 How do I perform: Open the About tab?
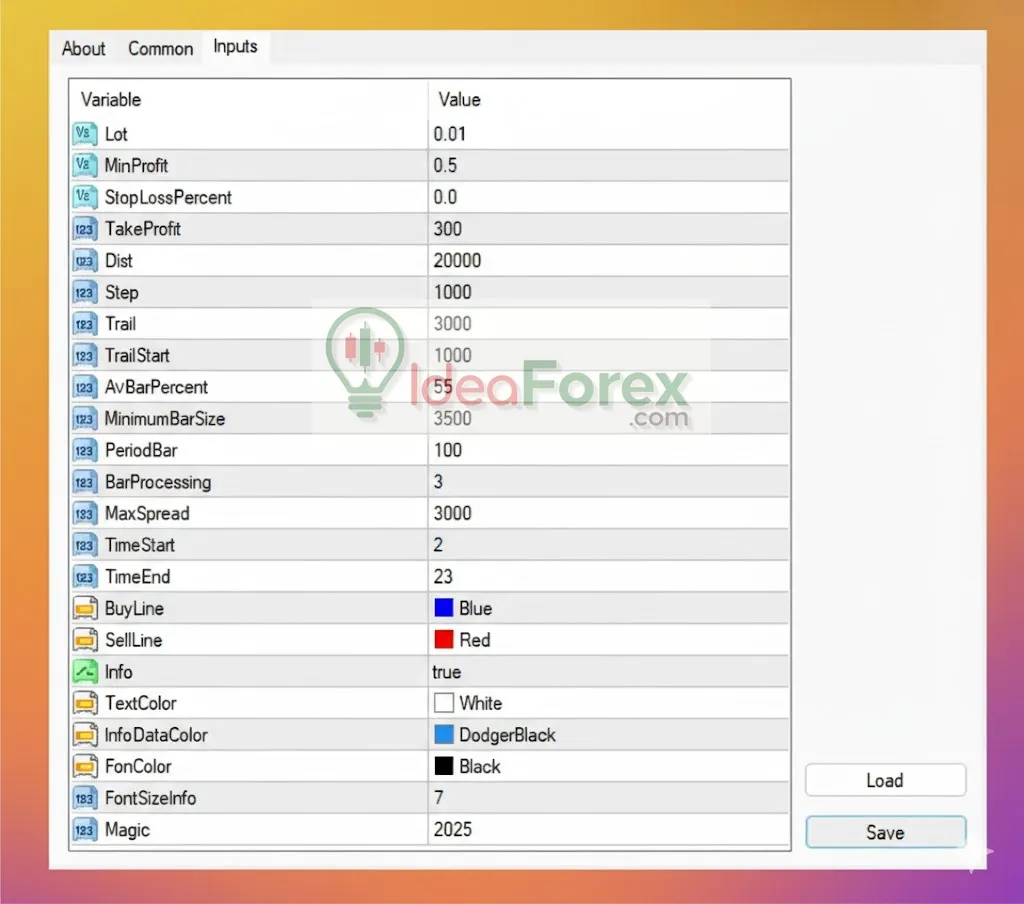tap(83, 48)
